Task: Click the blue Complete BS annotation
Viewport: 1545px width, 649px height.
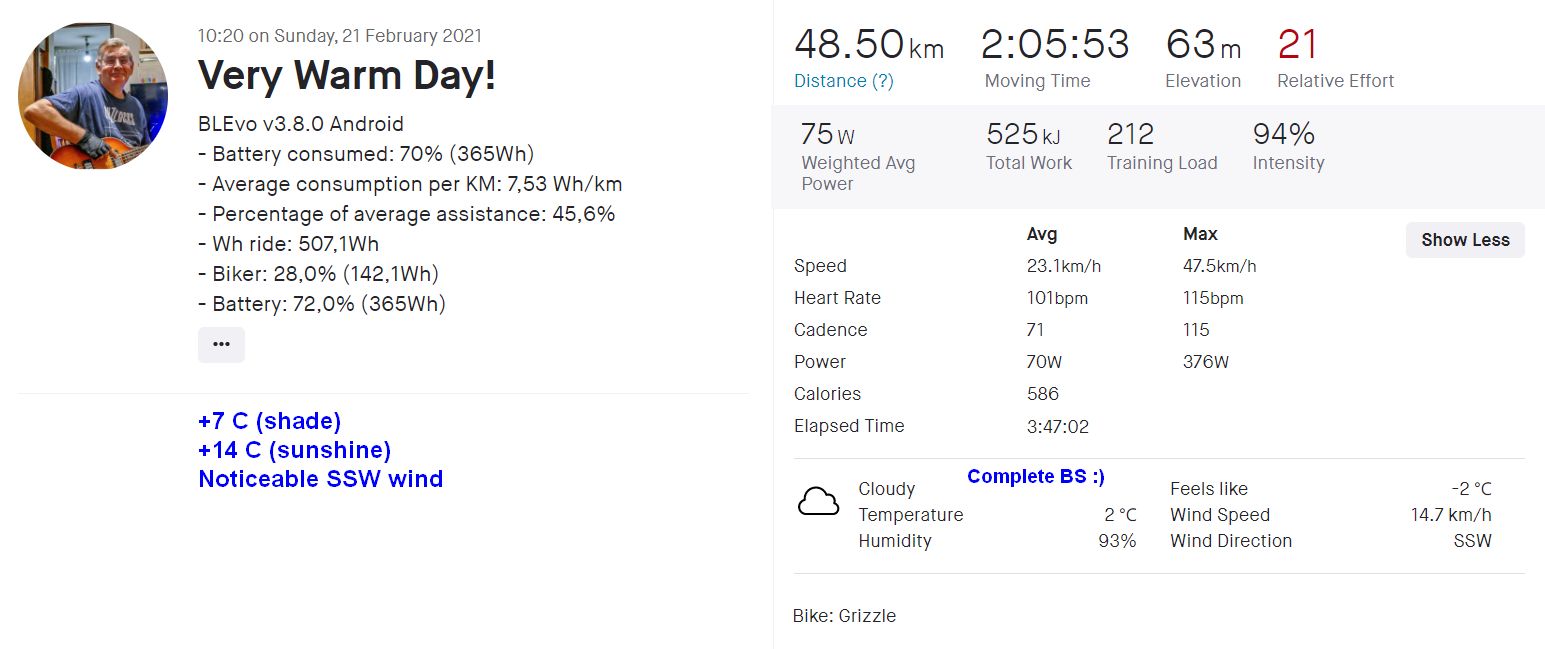Action: [1035, 476]
